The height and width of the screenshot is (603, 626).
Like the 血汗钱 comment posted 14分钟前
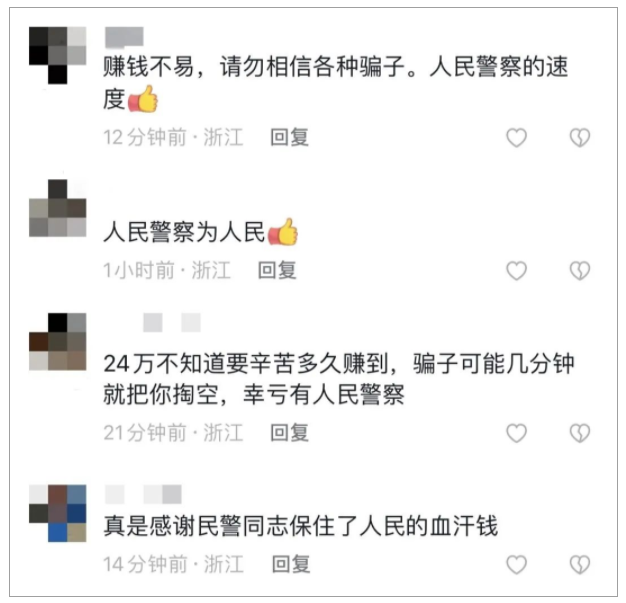point(516,565)
